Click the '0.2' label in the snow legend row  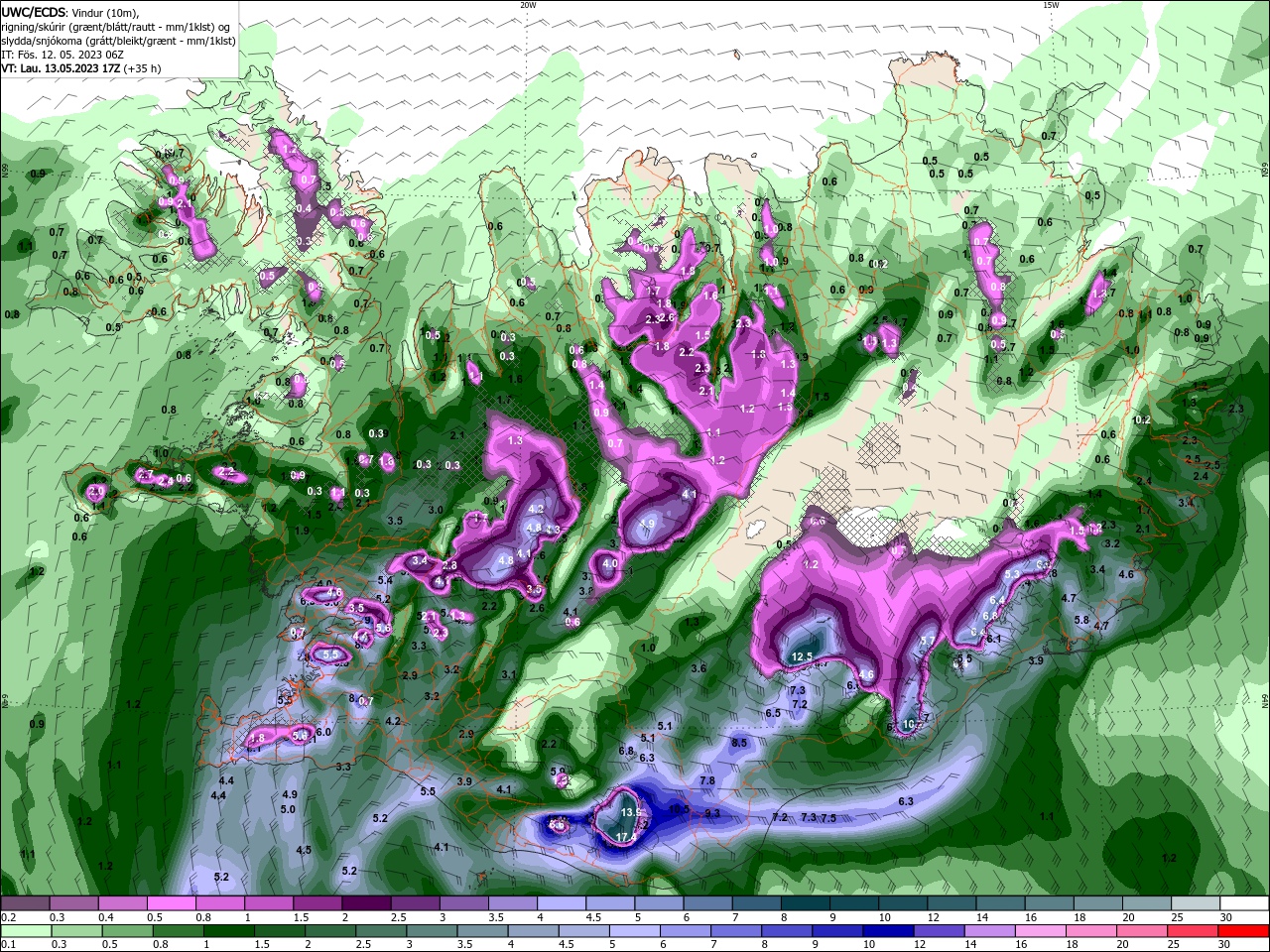coord(7,917)
